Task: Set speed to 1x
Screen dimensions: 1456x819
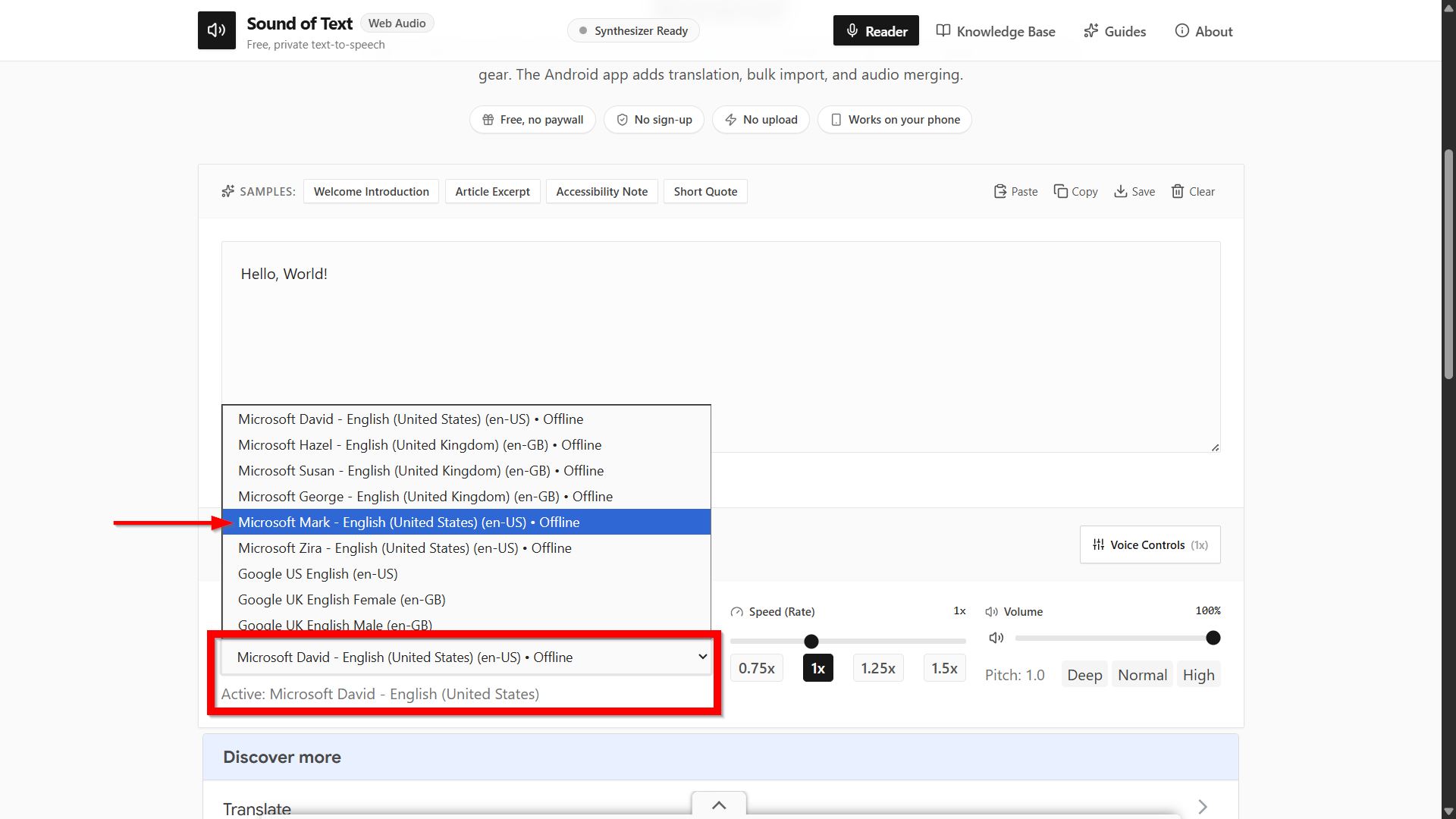Action: click(x=817, y=669)
